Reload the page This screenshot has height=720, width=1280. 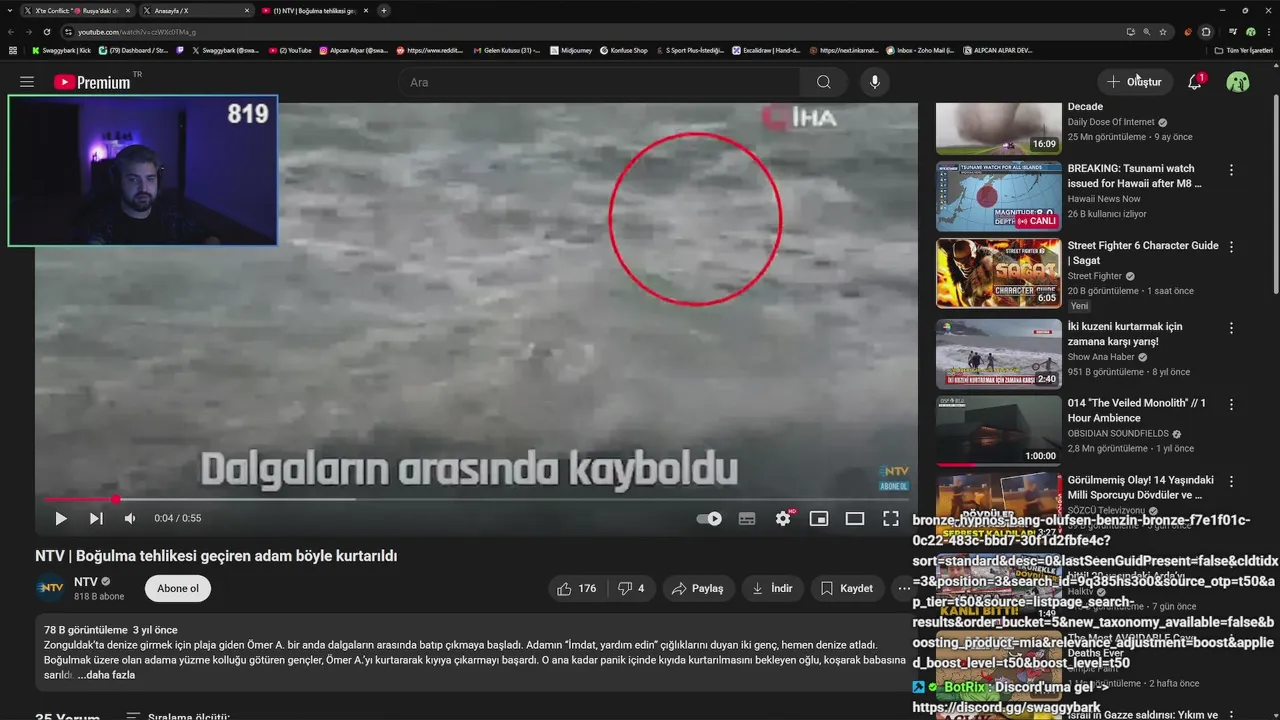[46, 32]
